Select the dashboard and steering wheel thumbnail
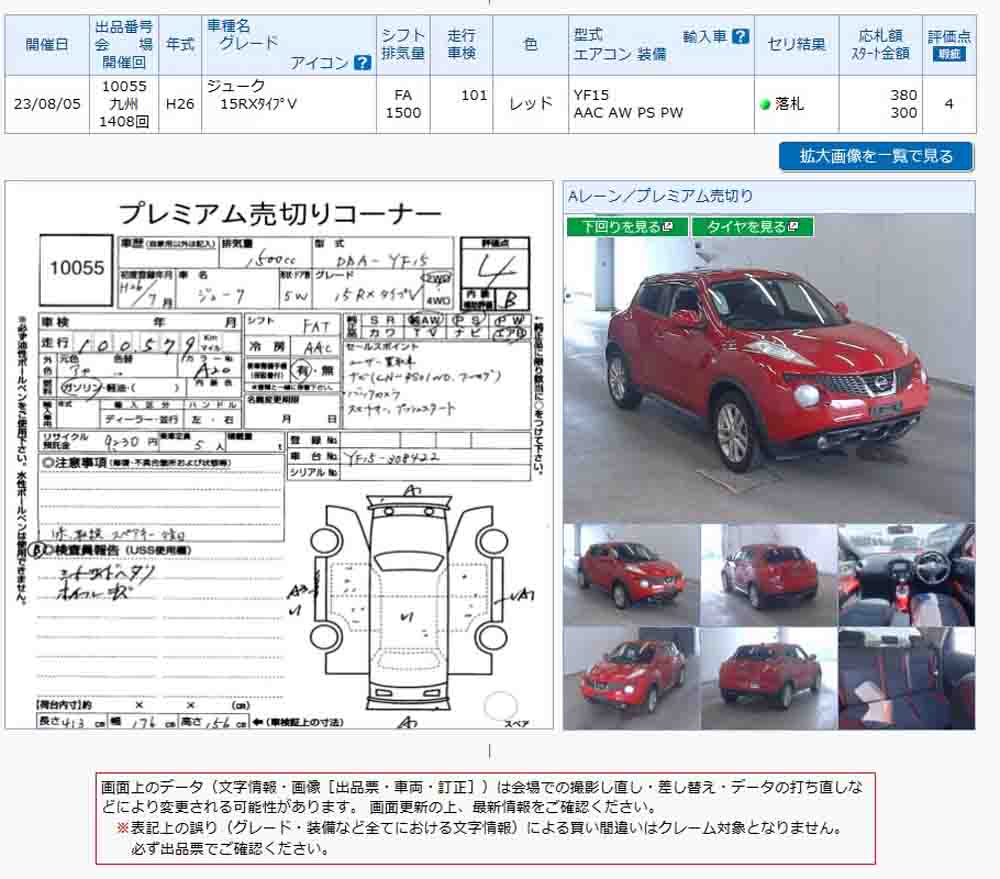The image size is (1000, 879). pos(906,575)
